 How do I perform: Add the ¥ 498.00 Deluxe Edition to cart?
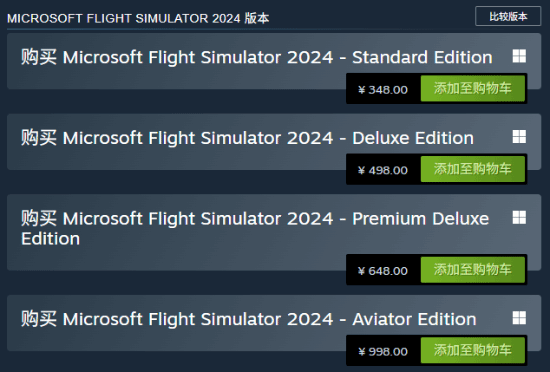pos(472,169)
